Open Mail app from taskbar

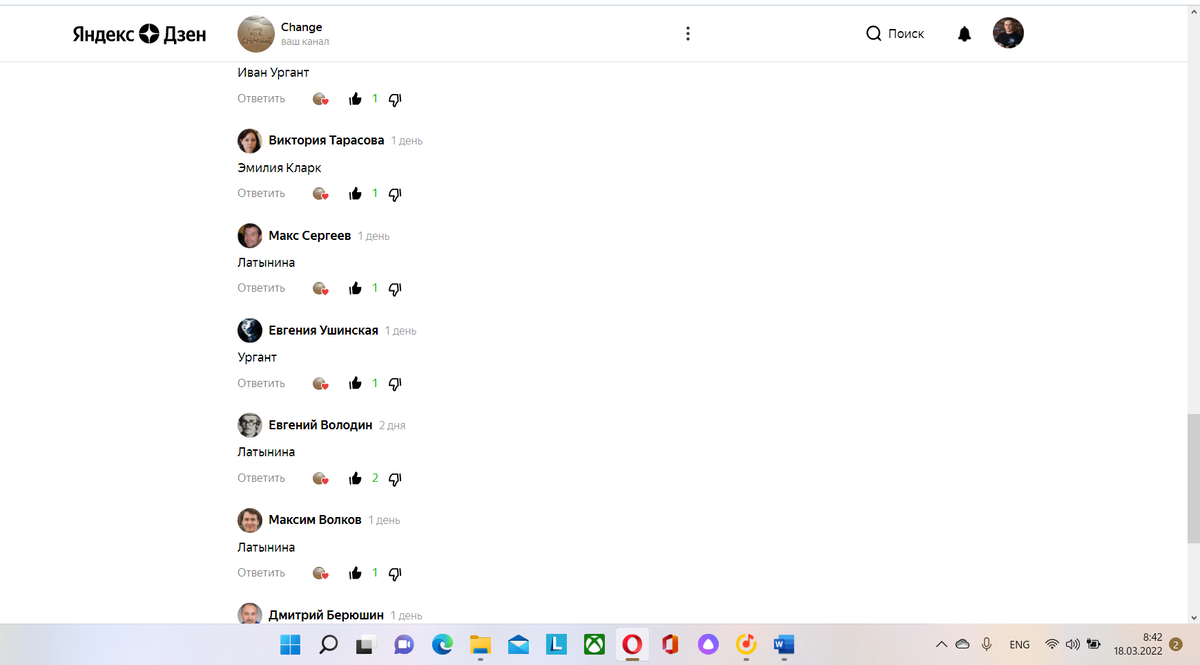pos(518,645)
